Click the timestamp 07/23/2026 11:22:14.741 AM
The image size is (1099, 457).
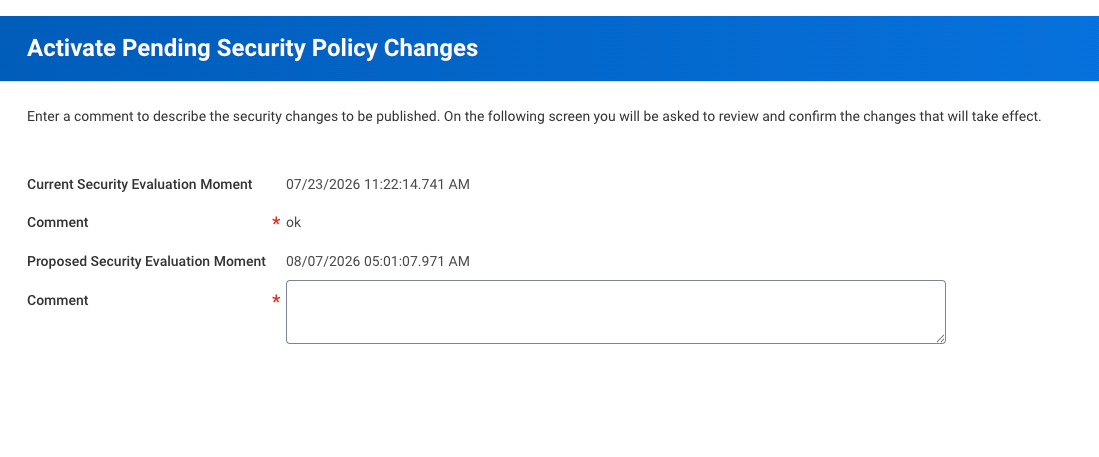(x=378, y=184)
